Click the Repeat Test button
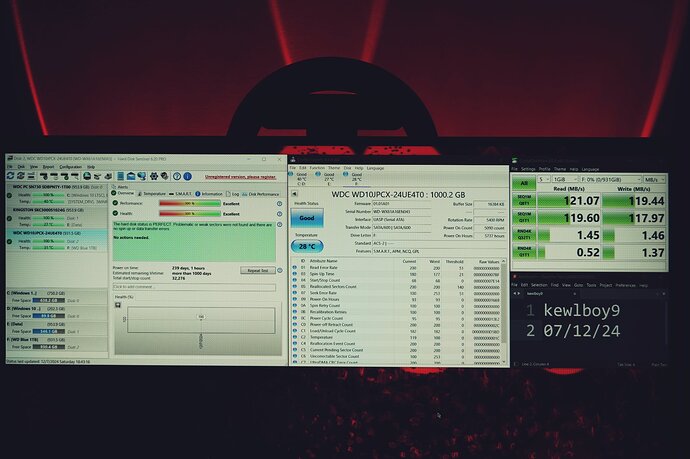 tap(257, 270)
